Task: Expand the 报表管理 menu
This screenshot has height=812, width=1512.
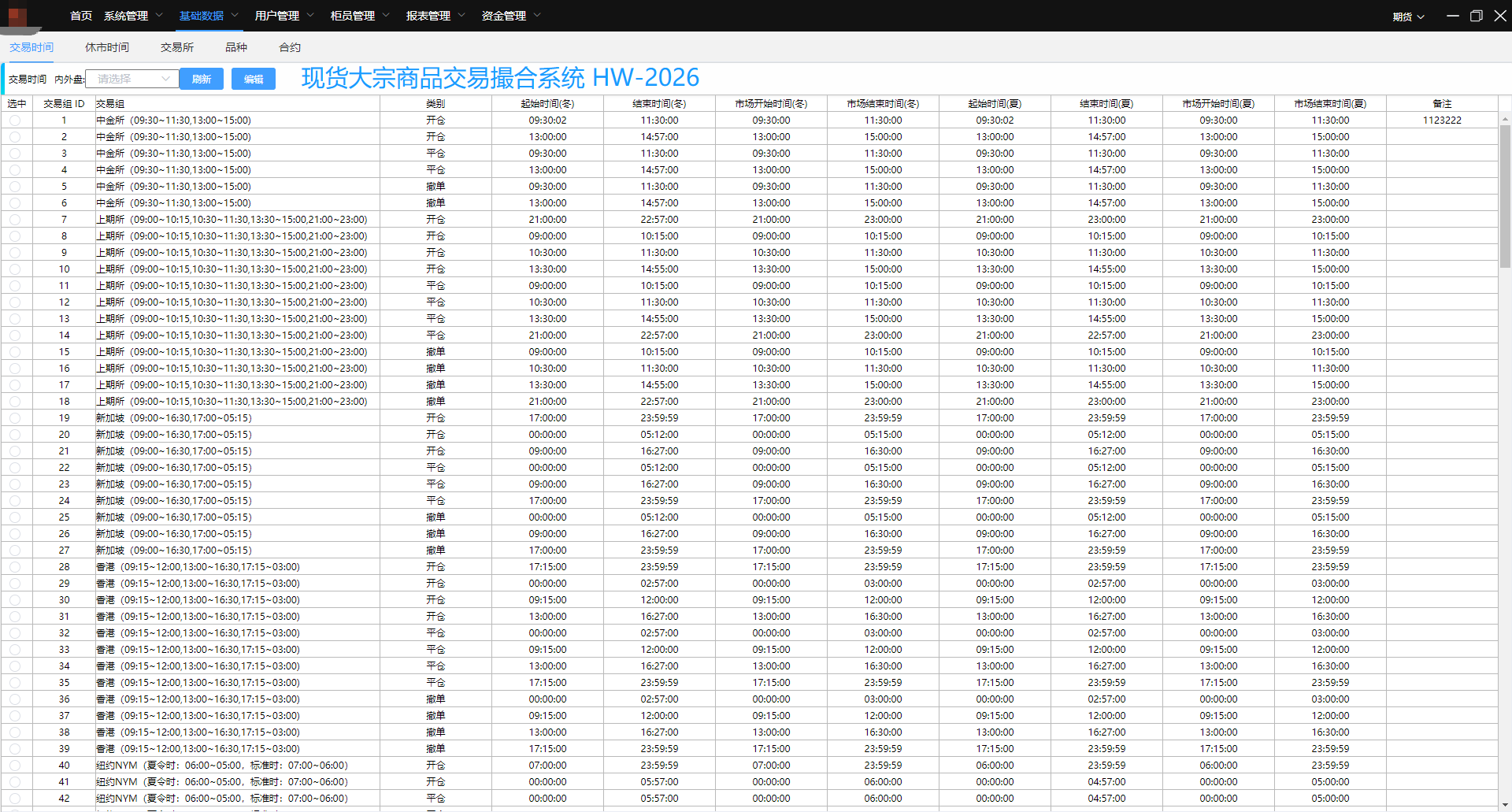Action: click(x=435, y=16)
